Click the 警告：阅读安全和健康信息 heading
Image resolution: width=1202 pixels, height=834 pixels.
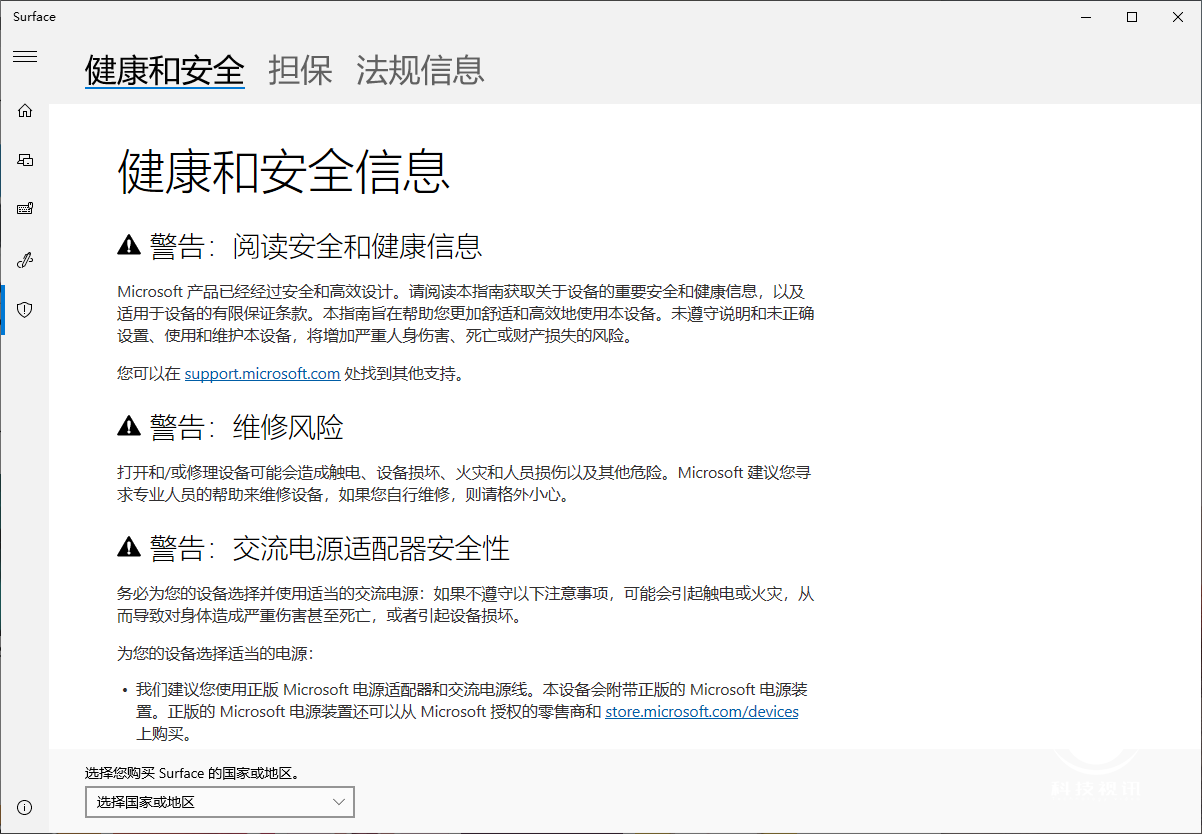click(x=316, y=245)
